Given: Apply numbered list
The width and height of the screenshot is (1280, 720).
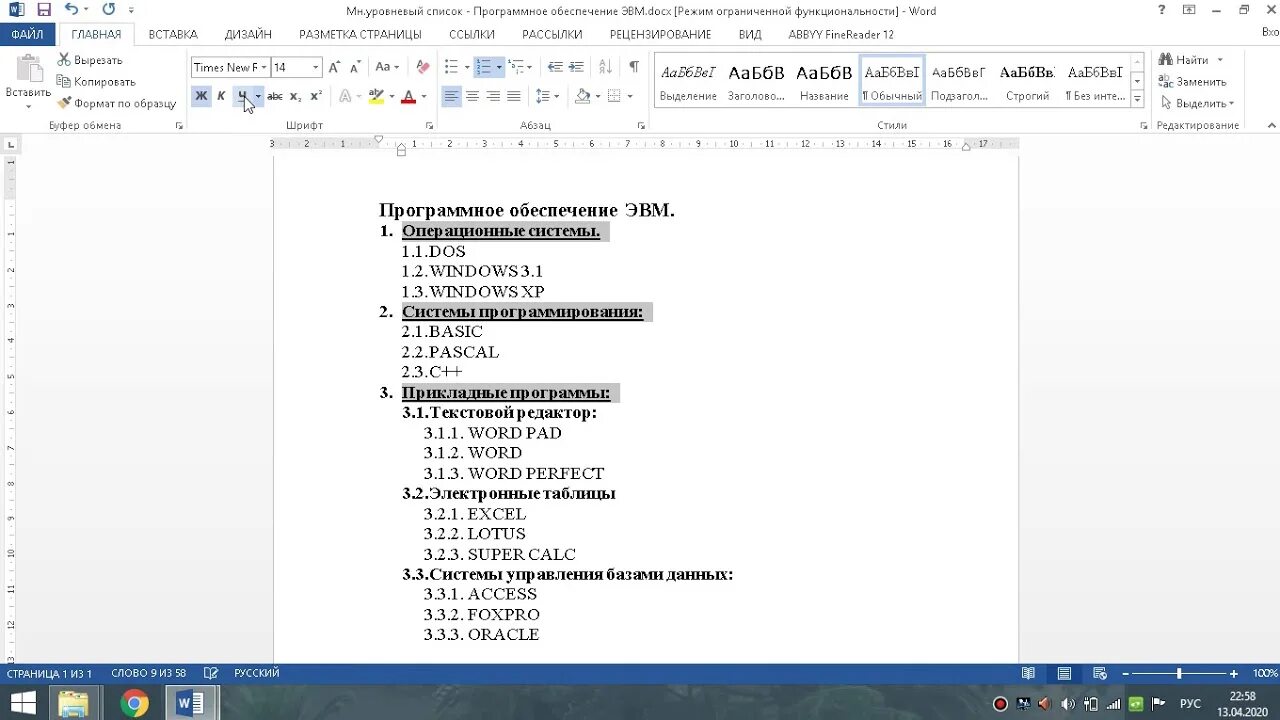Looking at the screenshot, I should click(484, 67).
